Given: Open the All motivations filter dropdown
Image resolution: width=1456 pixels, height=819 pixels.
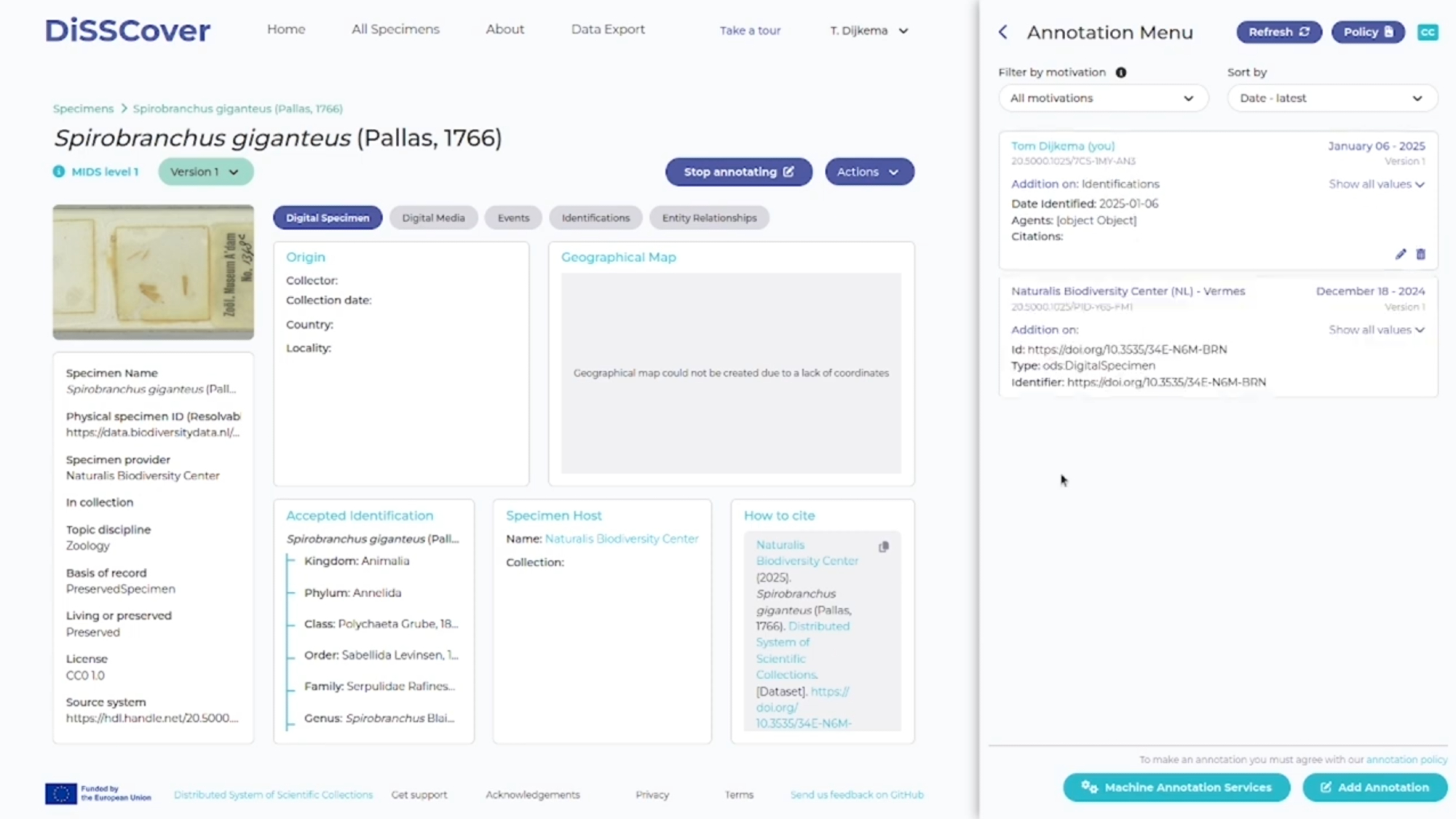Looking at the screenshot, I should click(x=1102, y=98).
